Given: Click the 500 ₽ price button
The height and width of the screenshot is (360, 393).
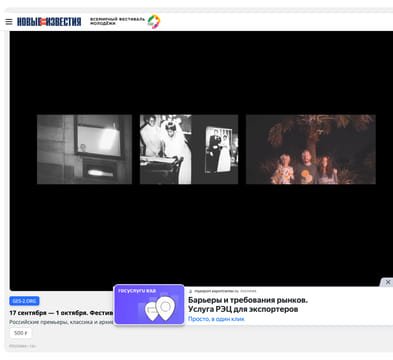Looking at the screenshot, I should coord(21,333).
